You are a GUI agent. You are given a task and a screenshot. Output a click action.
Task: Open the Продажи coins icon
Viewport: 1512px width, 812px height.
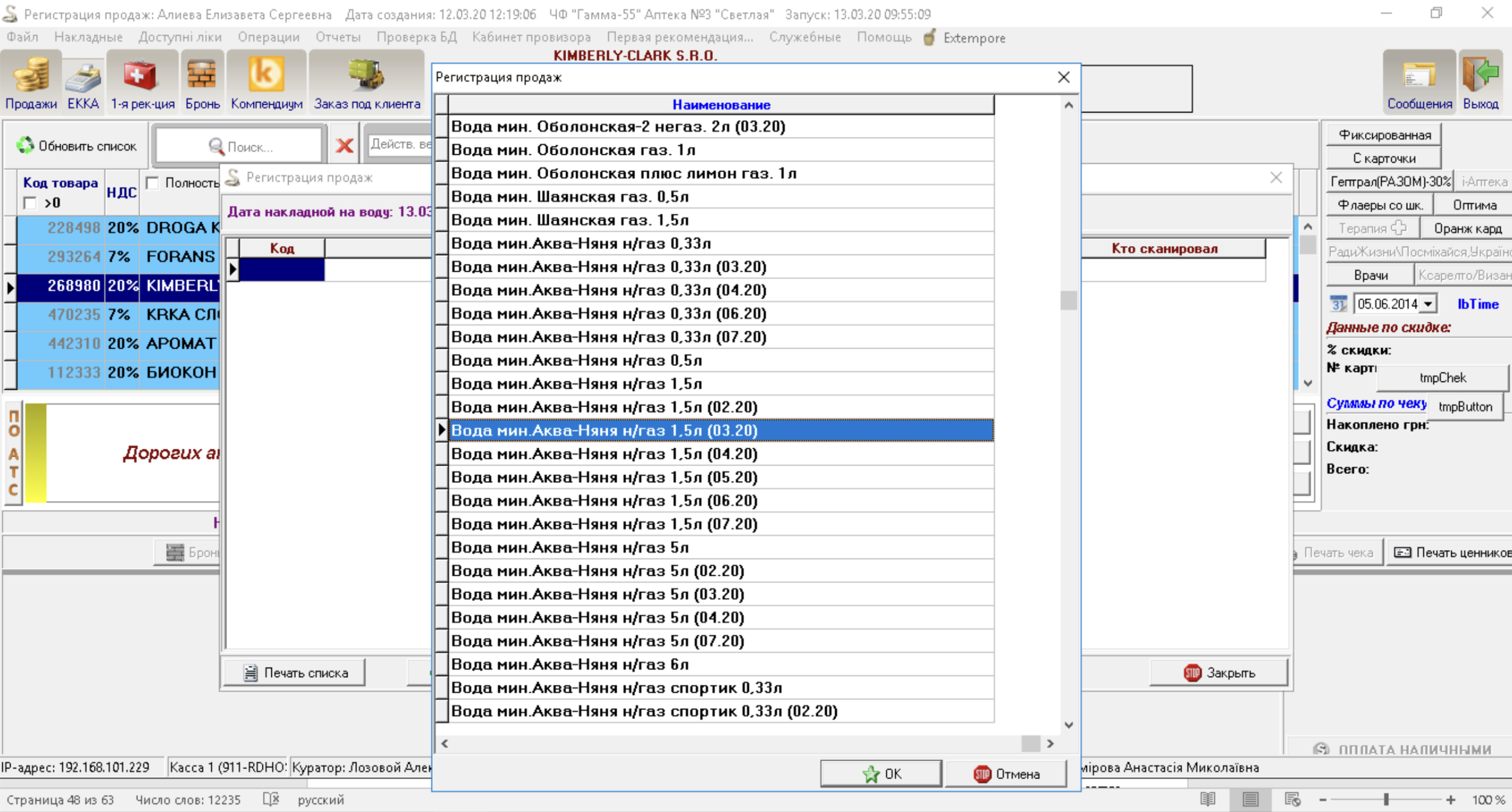[31, 76]
